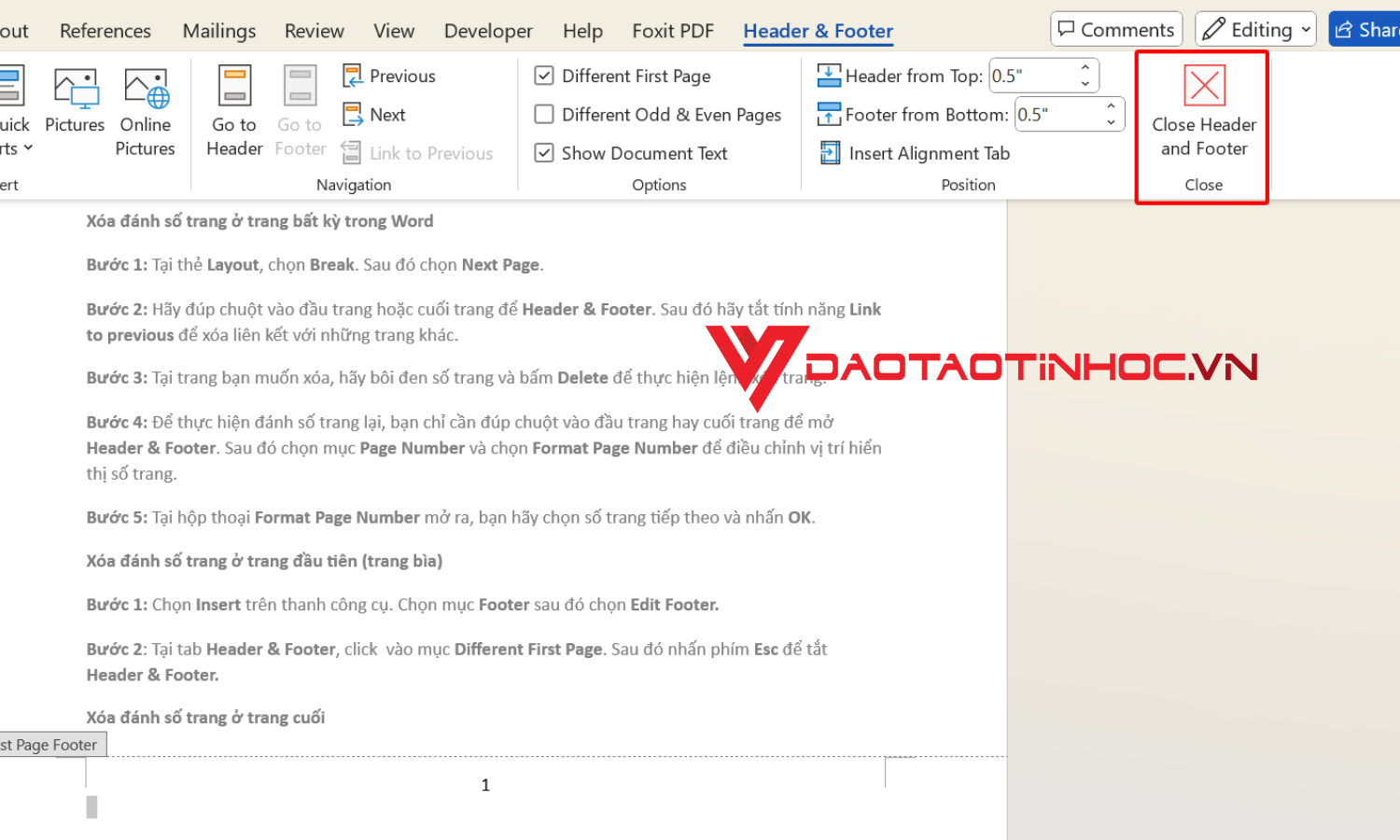Screen dimensions: 1400x840
Task: Enable Different Odd & Even Pages
Action: [x=544, y=114]
